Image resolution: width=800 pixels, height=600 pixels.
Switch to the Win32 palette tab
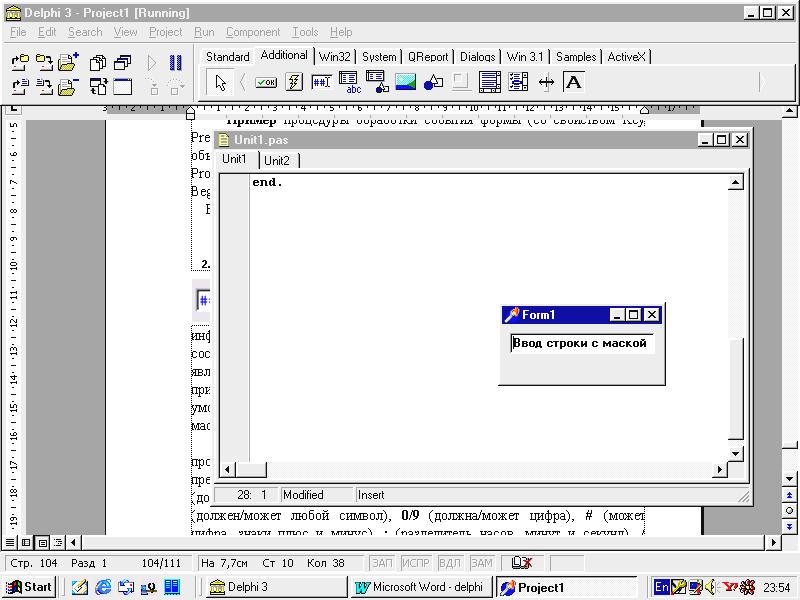(335, 57)
